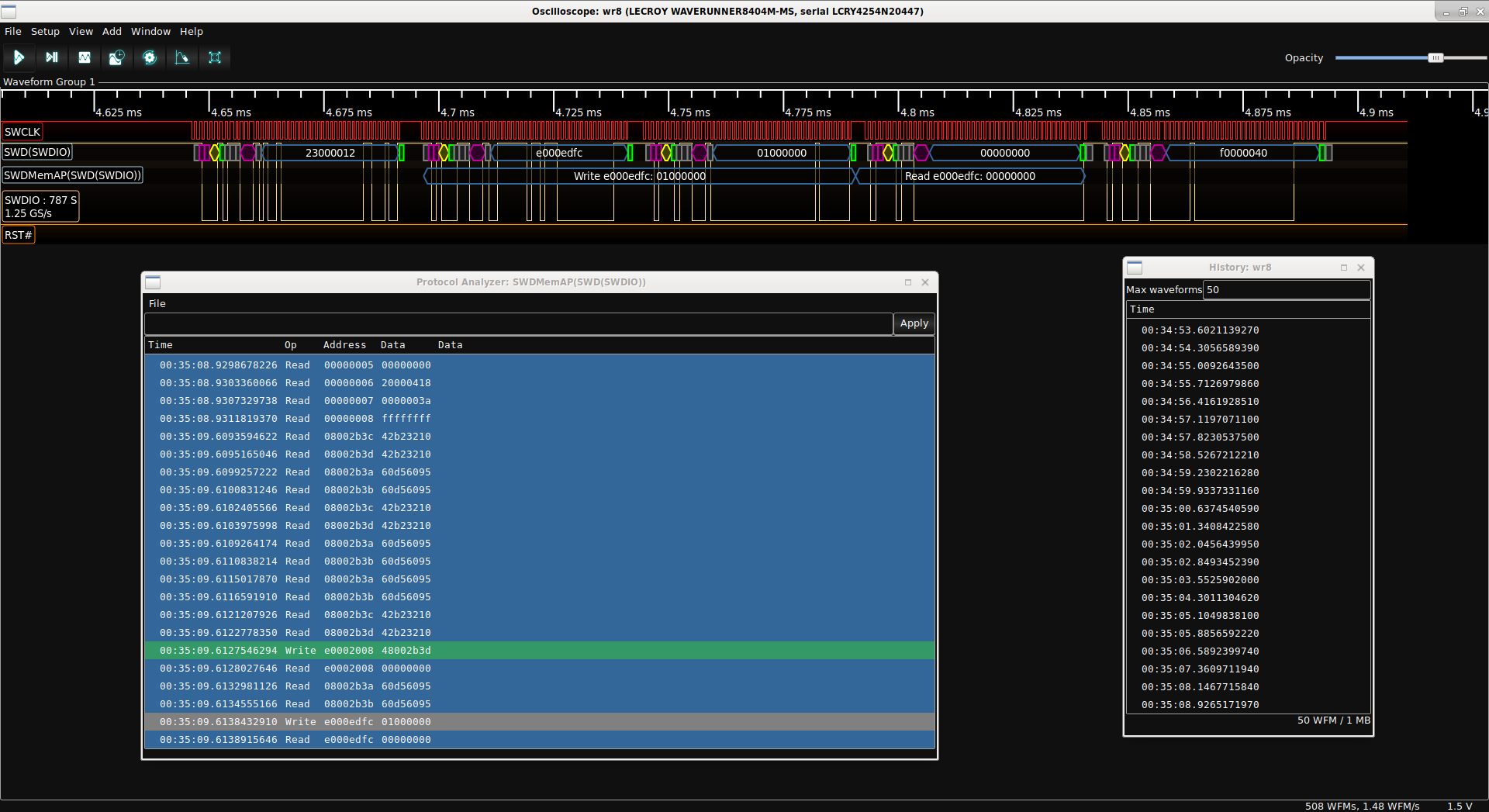Open the Add menu
The image size is (1489, 812).
(x=112, y=32)
